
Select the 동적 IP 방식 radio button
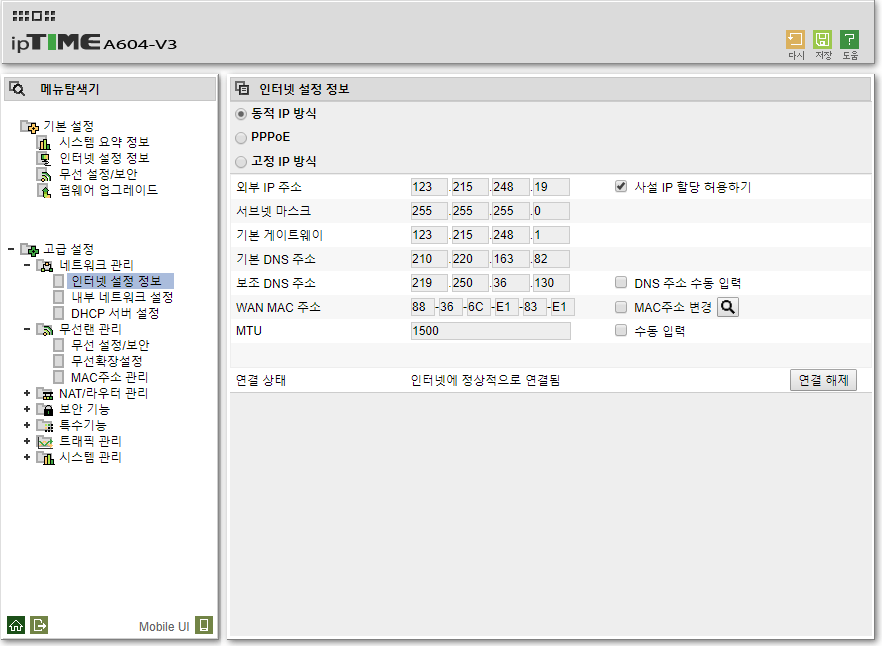click(241, 114)
